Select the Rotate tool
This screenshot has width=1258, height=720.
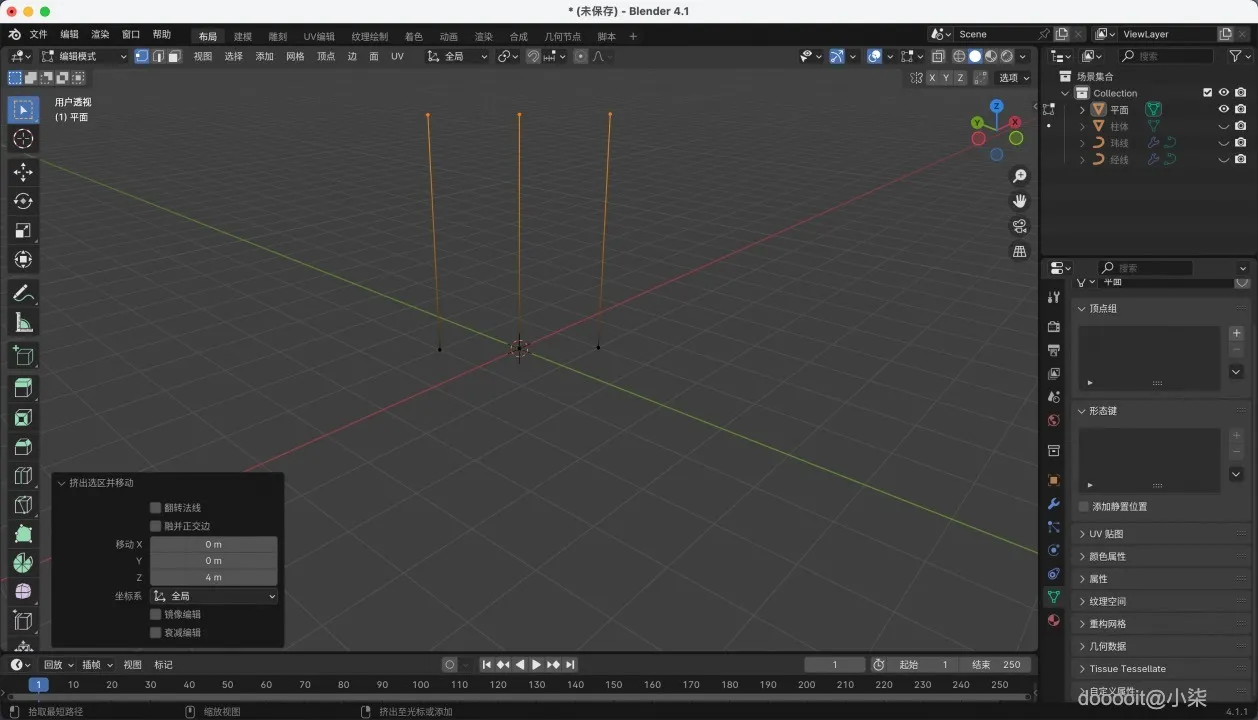coord(23,201)
